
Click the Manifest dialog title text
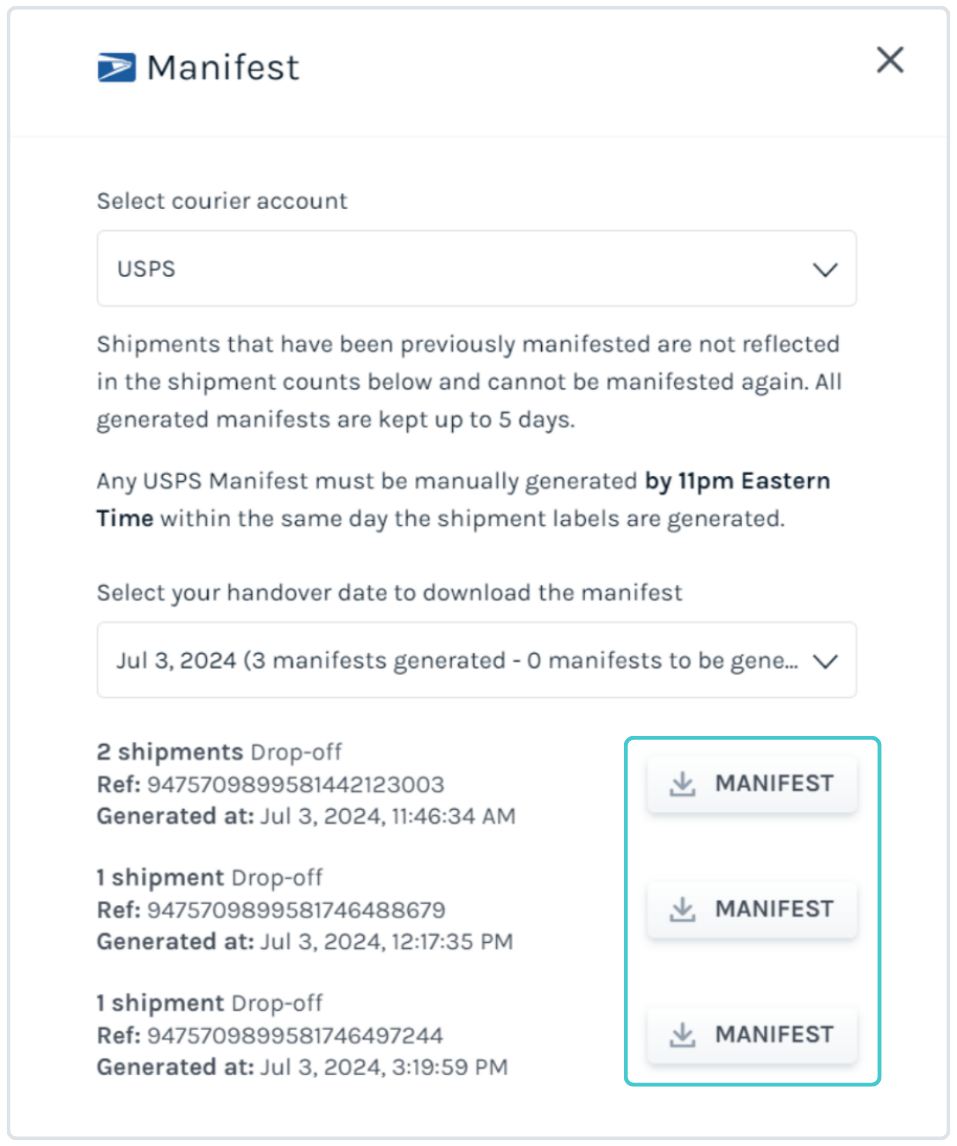tap(222, 68)
